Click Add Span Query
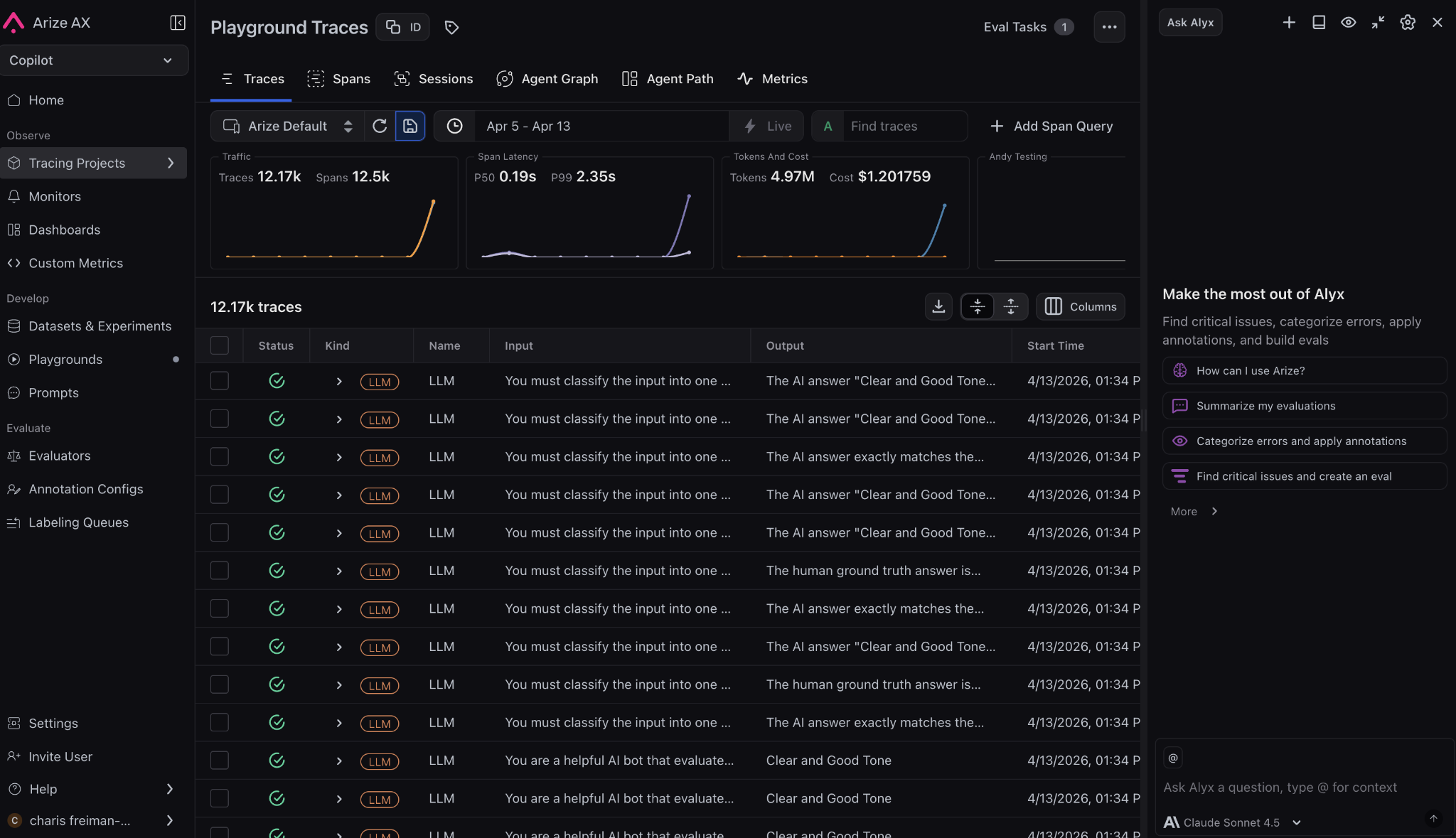The image size is (1456, 838). point(1051,126)
